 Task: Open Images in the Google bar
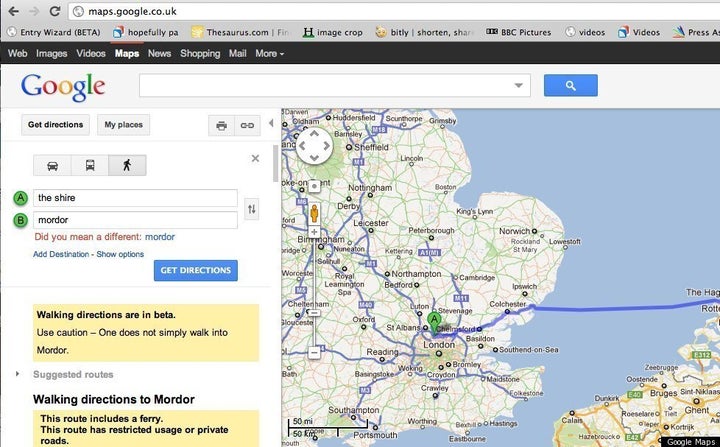pyautogui.click(x=51, y=53)
